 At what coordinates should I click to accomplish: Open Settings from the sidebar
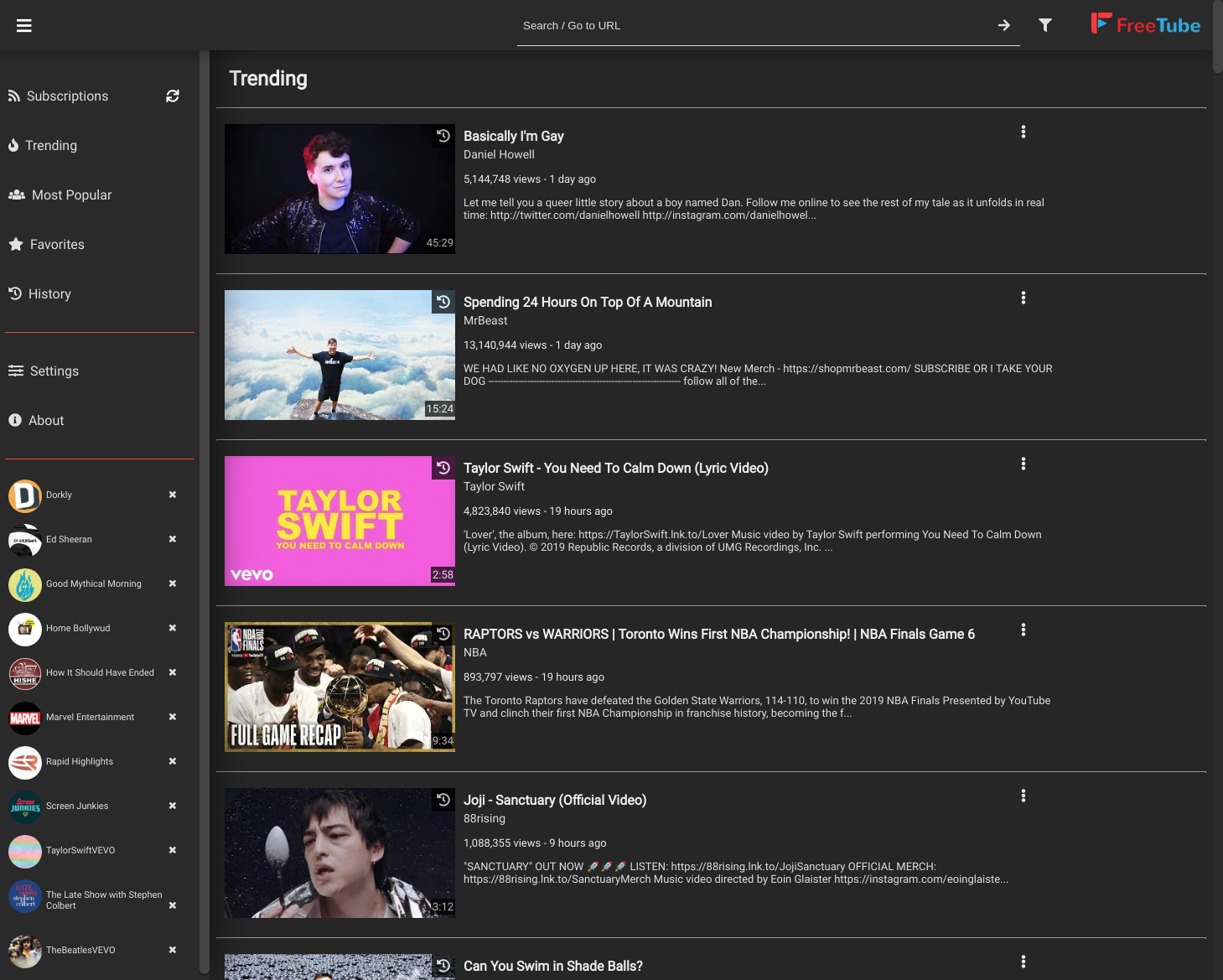(44, 371)
